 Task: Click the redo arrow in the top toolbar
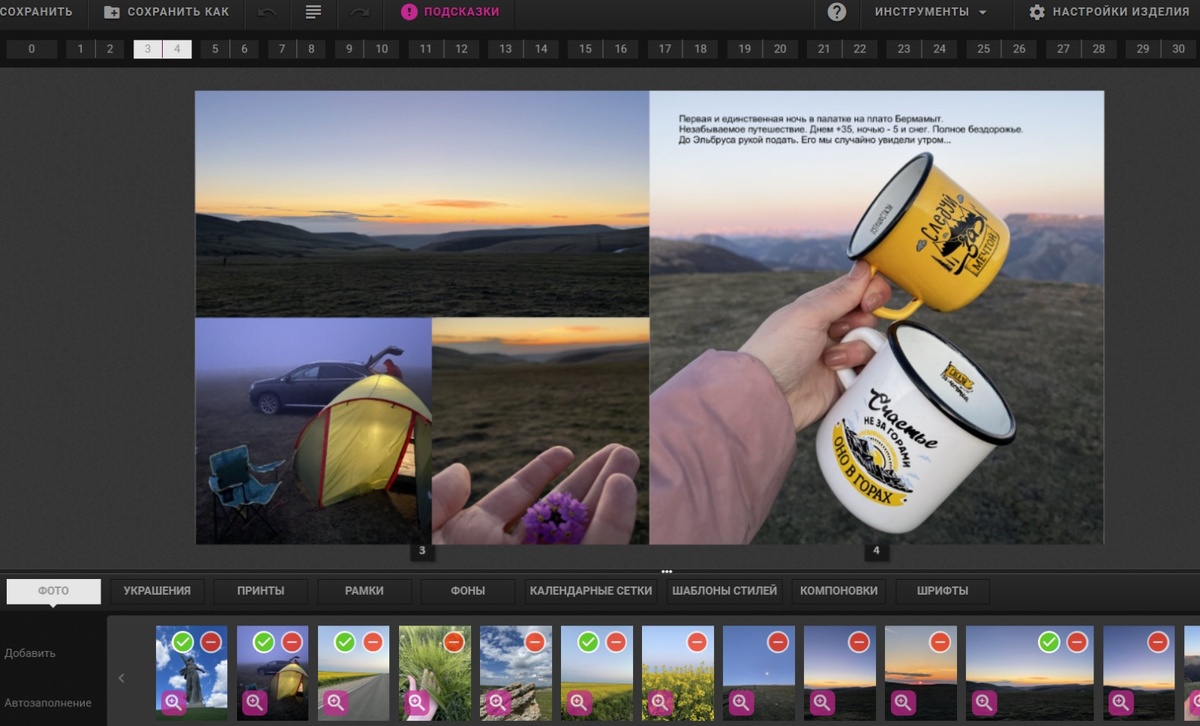coord(360,12)
